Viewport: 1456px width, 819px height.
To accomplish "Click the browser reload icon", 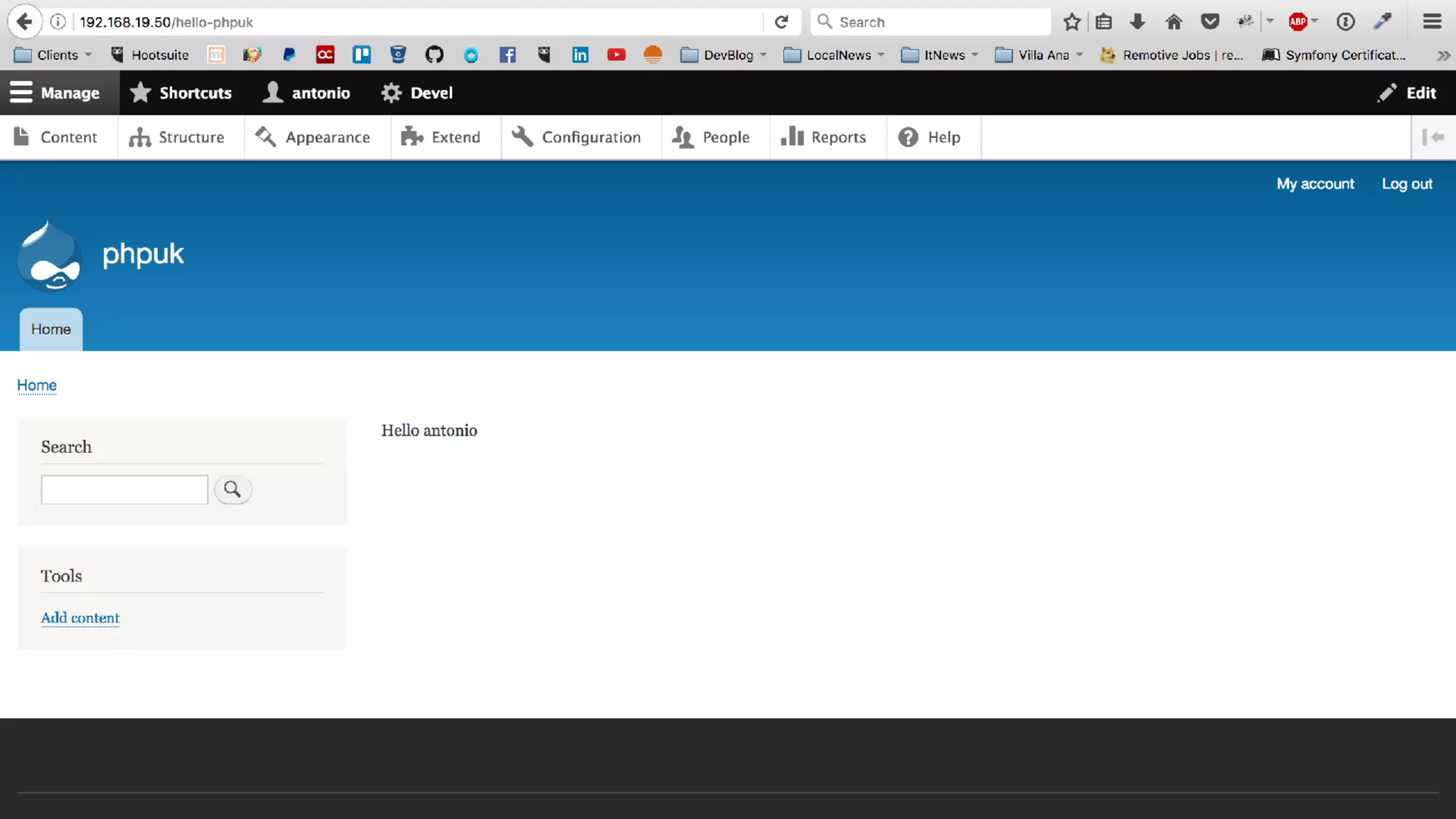I will [781, 22].
